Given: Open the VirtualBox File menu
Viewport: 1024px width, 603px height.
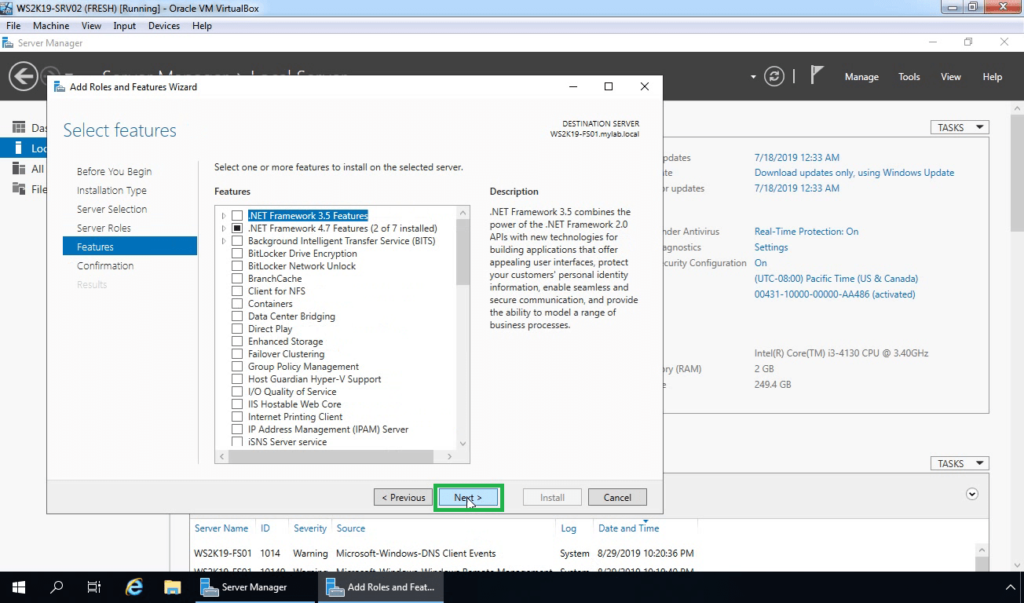Looking at the screenshot, I should click(x=13, y=25).
